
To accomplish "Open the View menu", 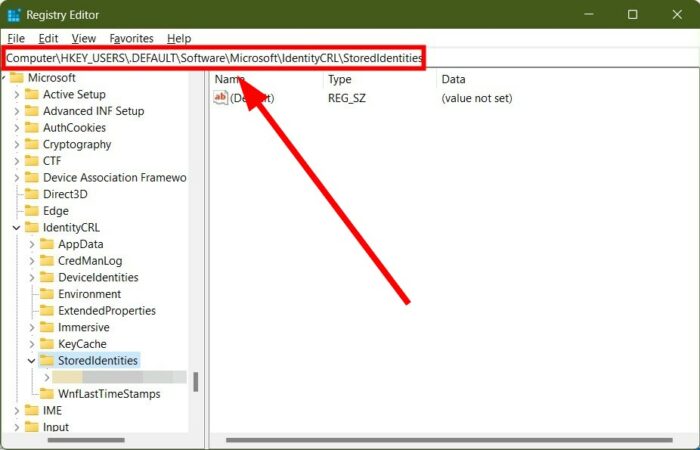I will 83,38.
